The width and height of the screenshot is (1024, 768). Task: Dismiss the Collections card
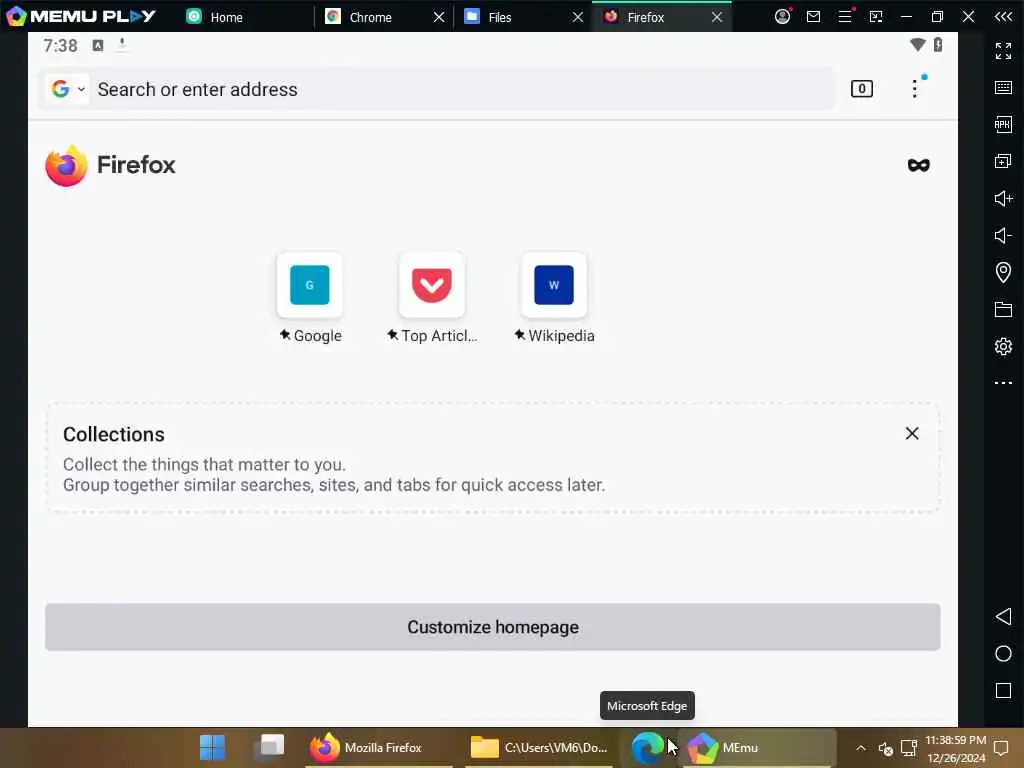912,434
